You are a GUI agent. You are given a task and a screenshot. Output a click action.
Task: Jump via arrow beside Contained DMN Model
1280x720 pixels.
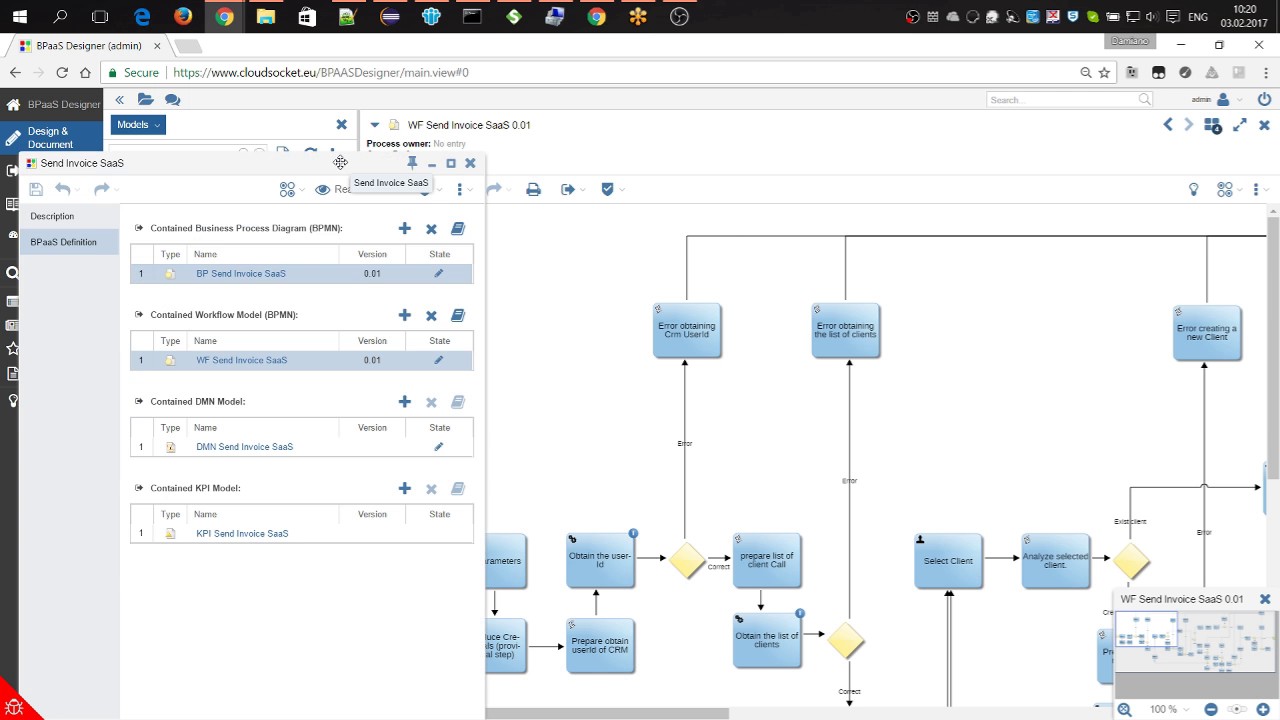(139, 401)
